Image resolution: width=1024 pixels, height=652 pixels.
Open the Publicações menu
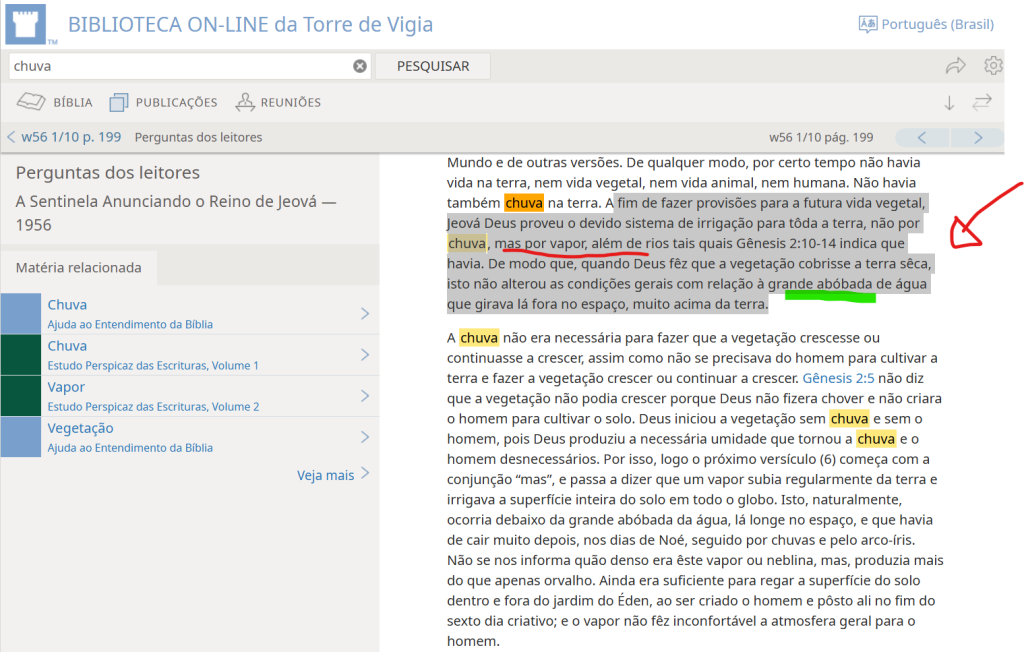click(163, 102)
